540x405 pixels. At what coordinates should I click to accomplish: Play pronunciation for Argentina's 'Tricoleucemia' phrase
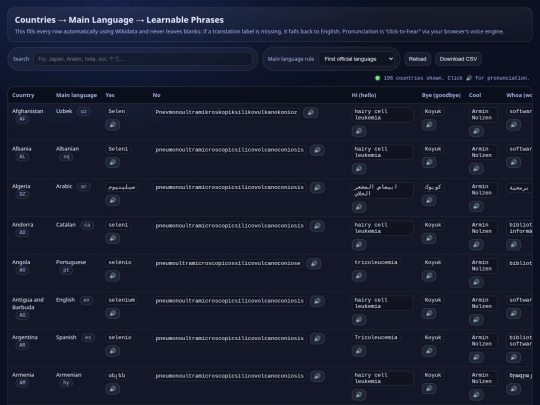pos(359,351)
